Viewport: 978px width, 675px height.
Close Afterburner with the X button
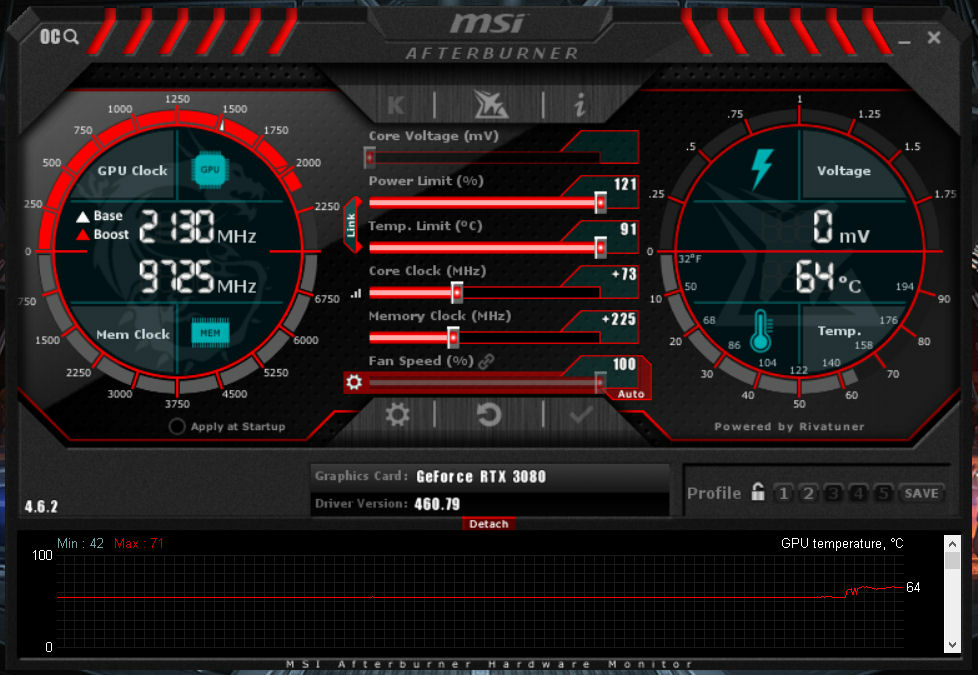tap(934, 37)
